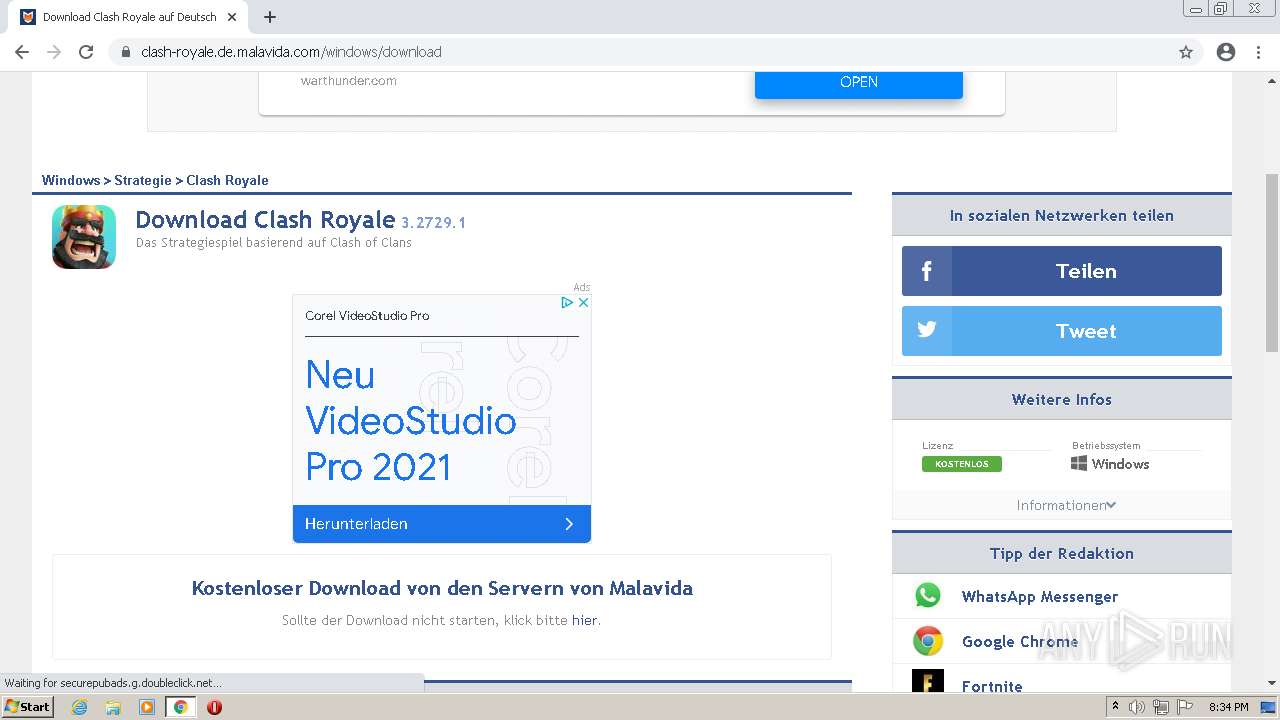Click the Download Clash Royale heading
Viewport: 1280px width, 720px height.
coord(265,220)
